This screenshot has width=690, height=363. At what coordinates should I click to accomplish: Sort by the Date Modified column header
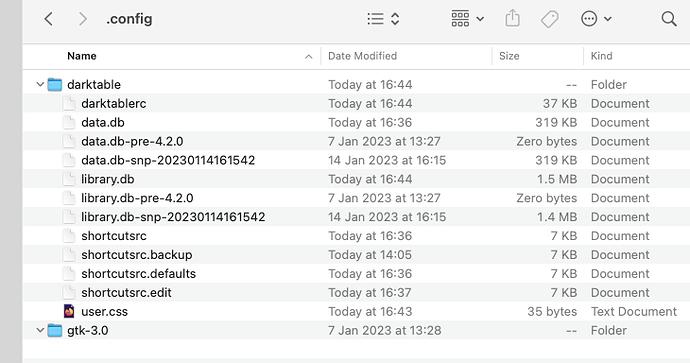pos(362,56)
